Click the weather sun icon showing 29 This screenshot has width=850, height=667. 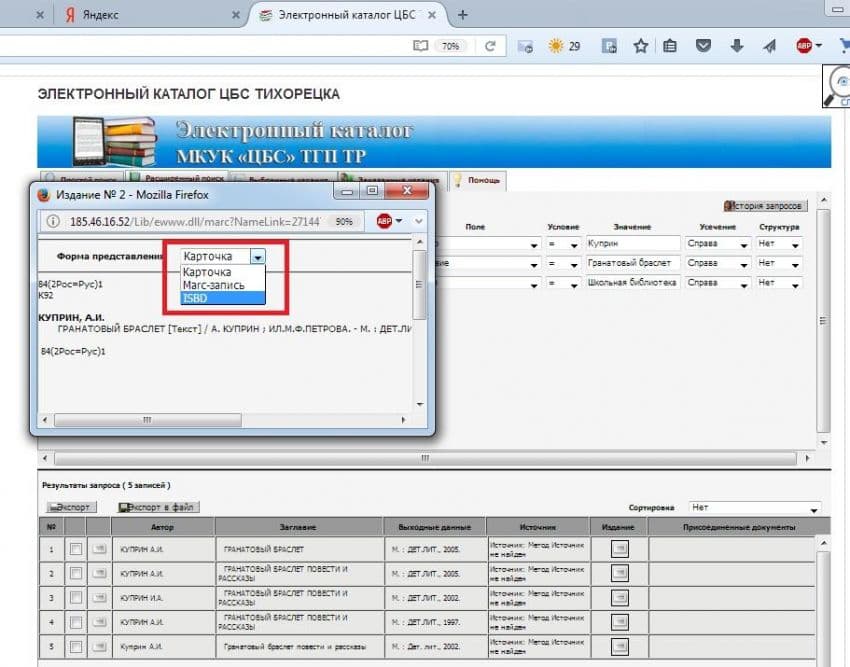pyautogui.click(x=556, y=46)
